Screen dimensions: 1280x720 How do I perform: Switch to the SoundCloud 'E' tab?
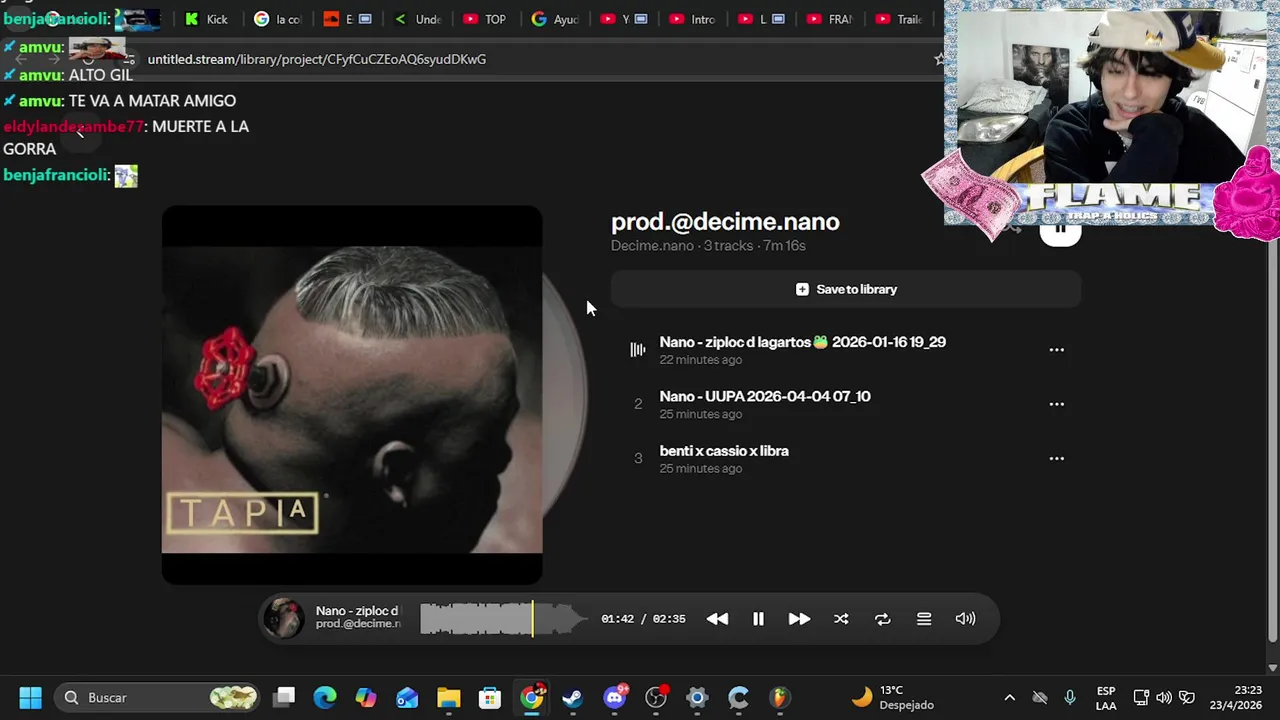click(347, 19)
